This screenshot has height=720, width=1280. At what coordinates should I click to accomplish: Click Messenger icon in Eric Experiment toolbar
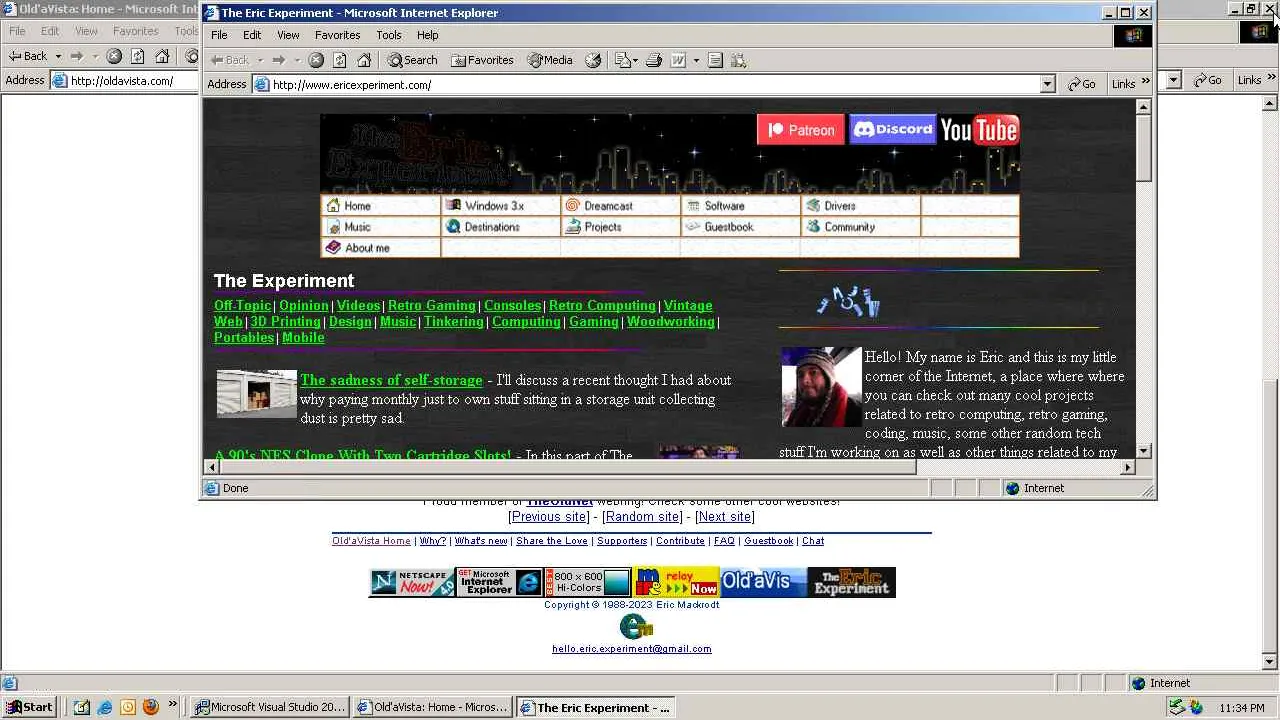[x=739, y=60]
